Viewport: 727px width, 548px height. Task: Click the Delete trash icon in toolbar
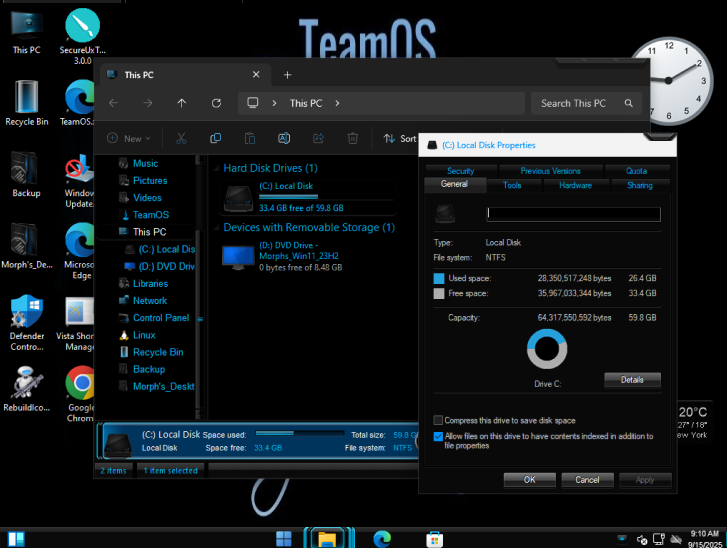pyautogui.click(x=352, y=138)
